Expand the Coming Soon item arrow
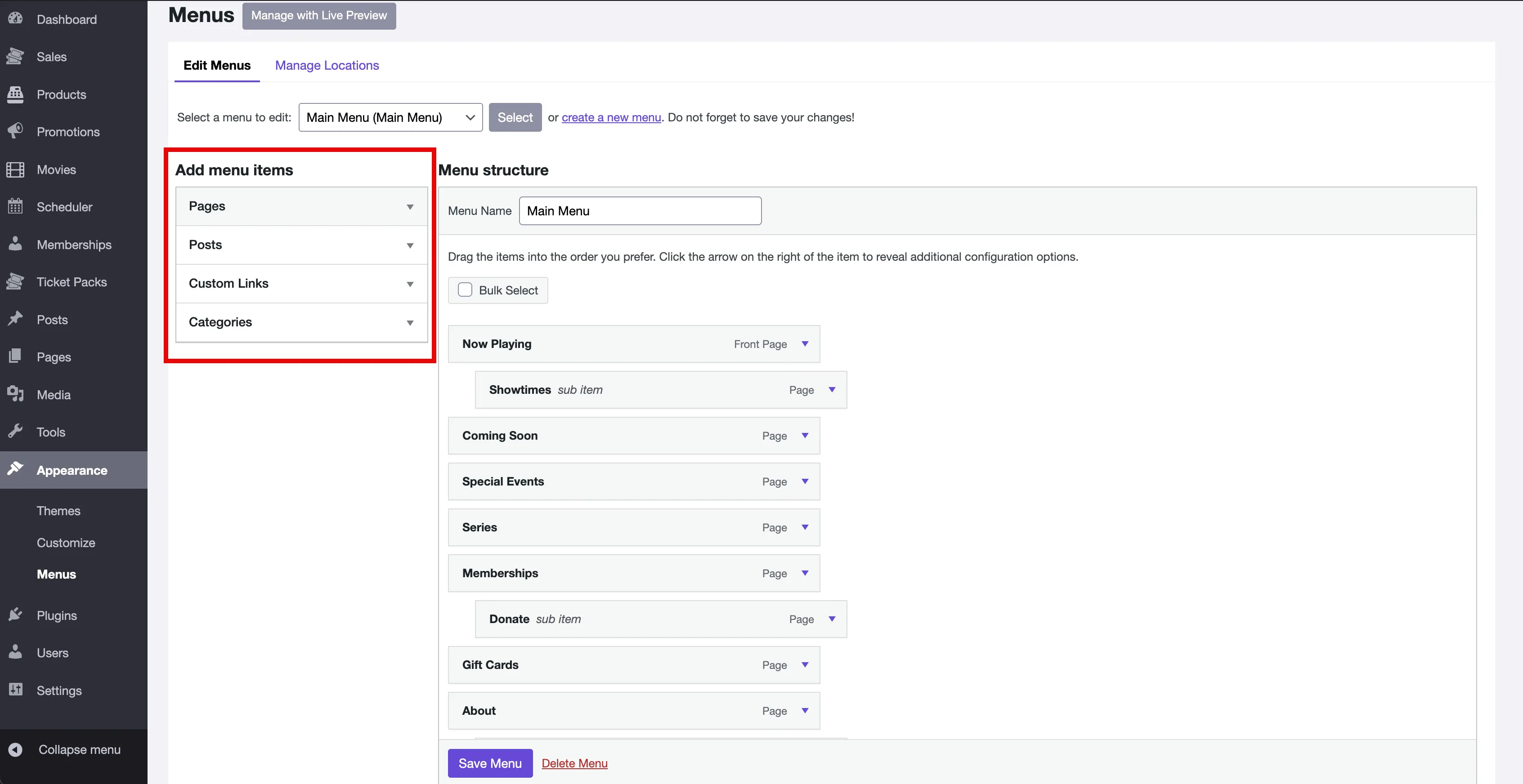Image resolution: width=1523 pixels, height=784 pixels. point(805,436)
